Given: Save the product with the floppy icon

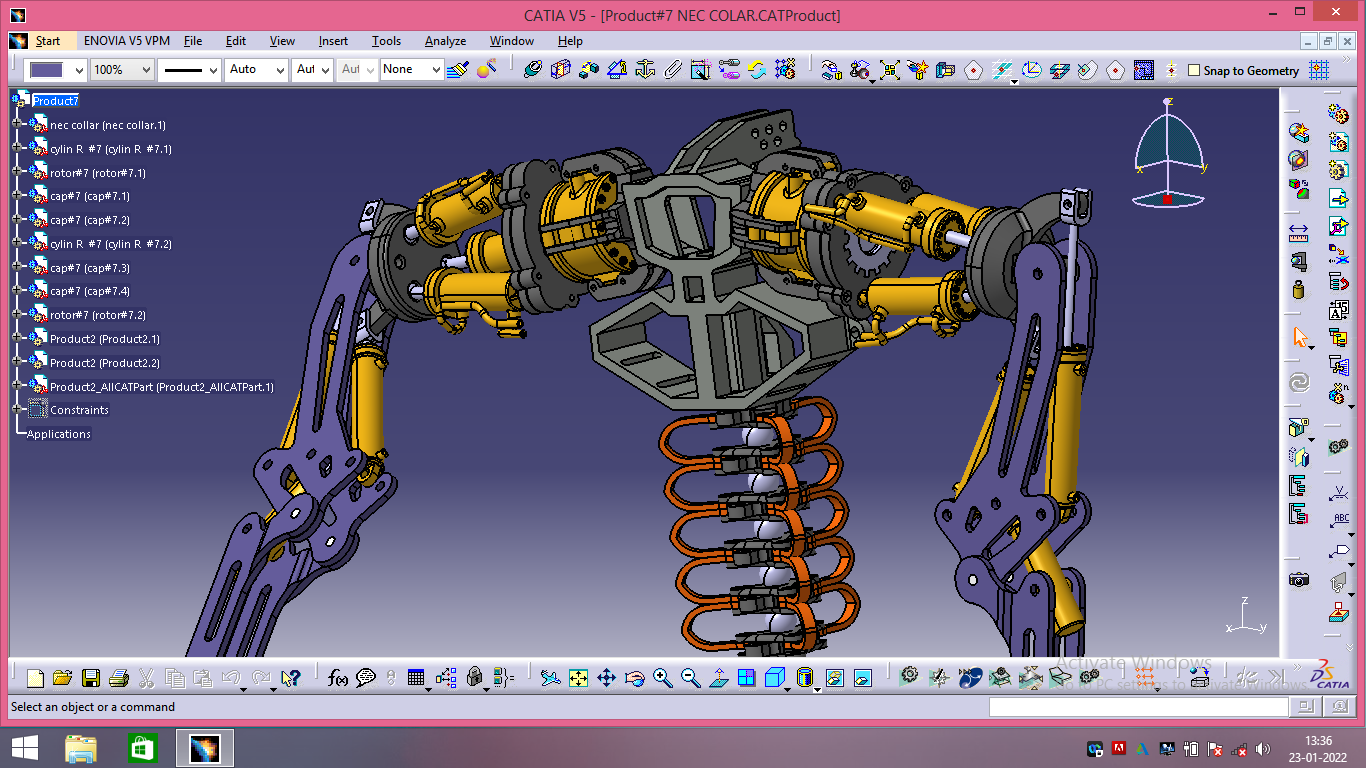Looking at the screenshot, I should (90, 678).
